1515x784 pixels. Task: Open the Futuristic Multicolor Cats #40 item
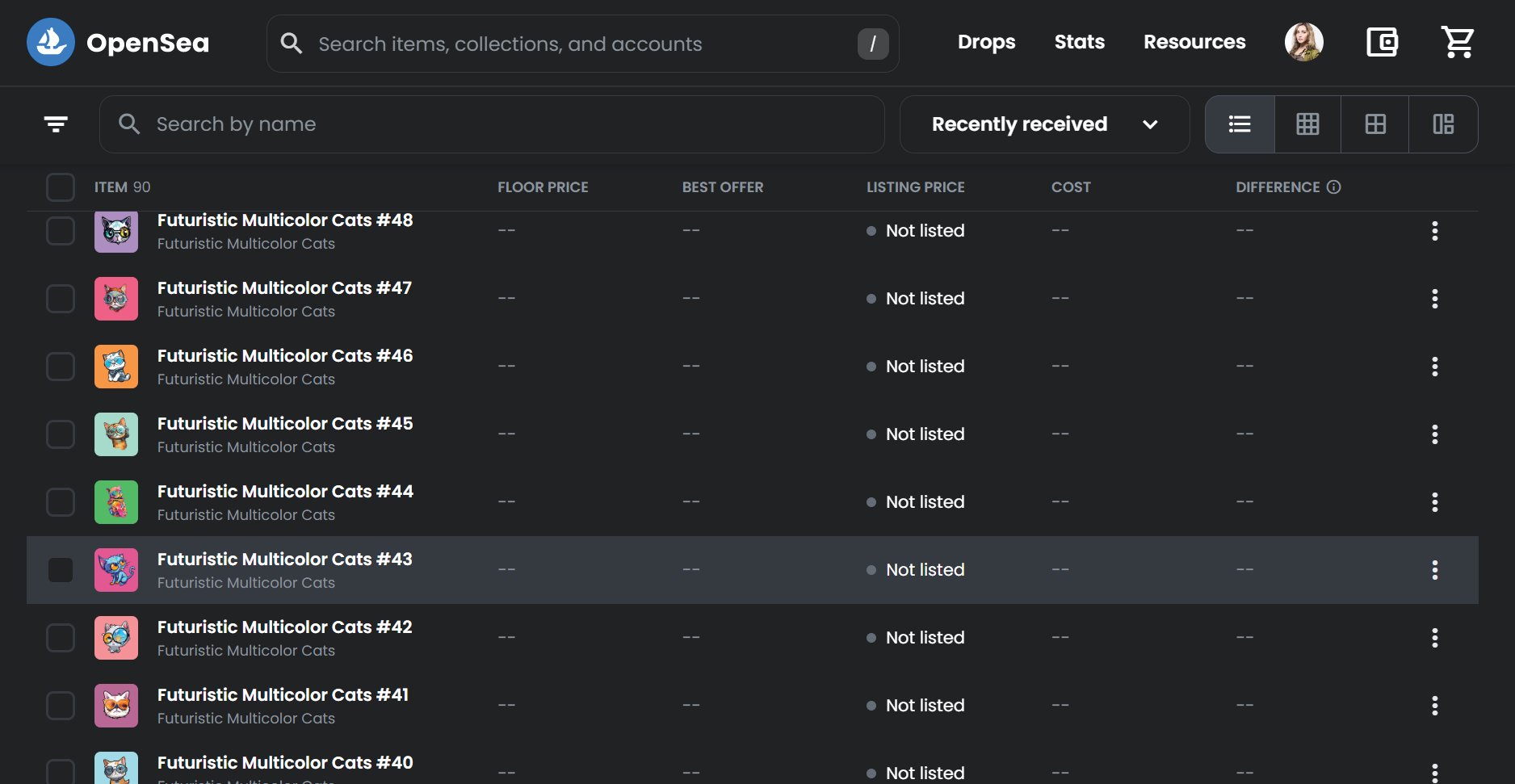(x=285, y=763)
